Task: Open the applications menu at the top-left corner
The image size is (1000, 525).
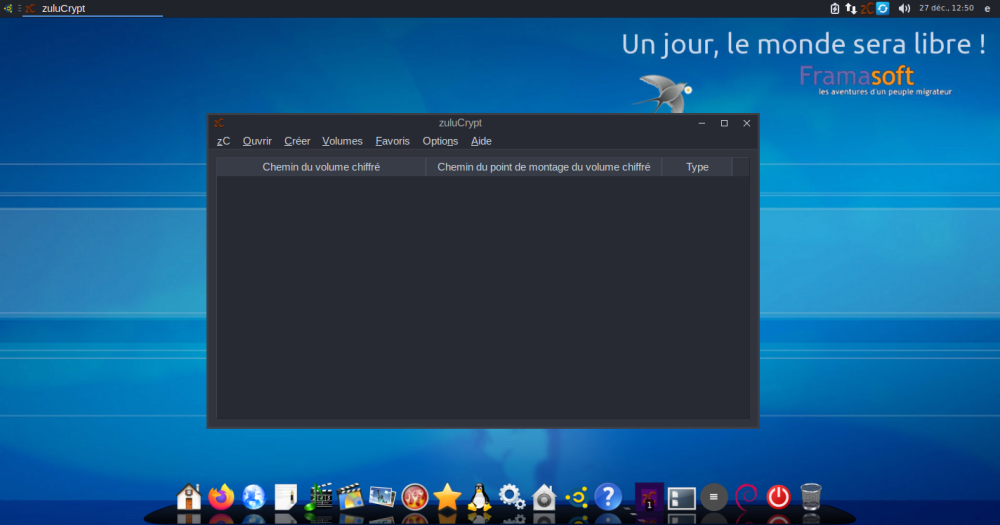Action: click(x=8, y=8)
